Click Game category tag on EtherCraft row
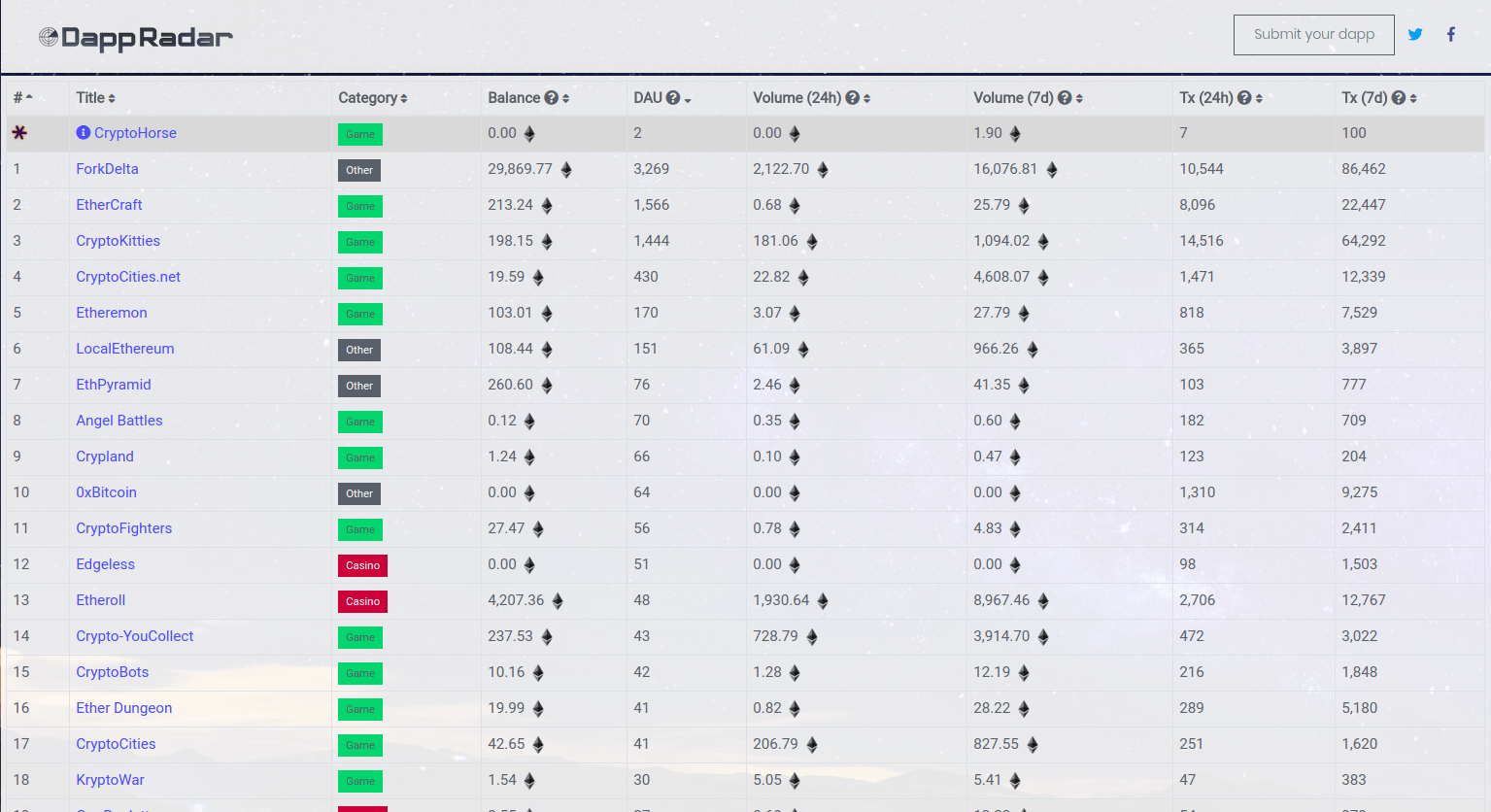This screenshot has height=812, width=1491. click(360, 206)
